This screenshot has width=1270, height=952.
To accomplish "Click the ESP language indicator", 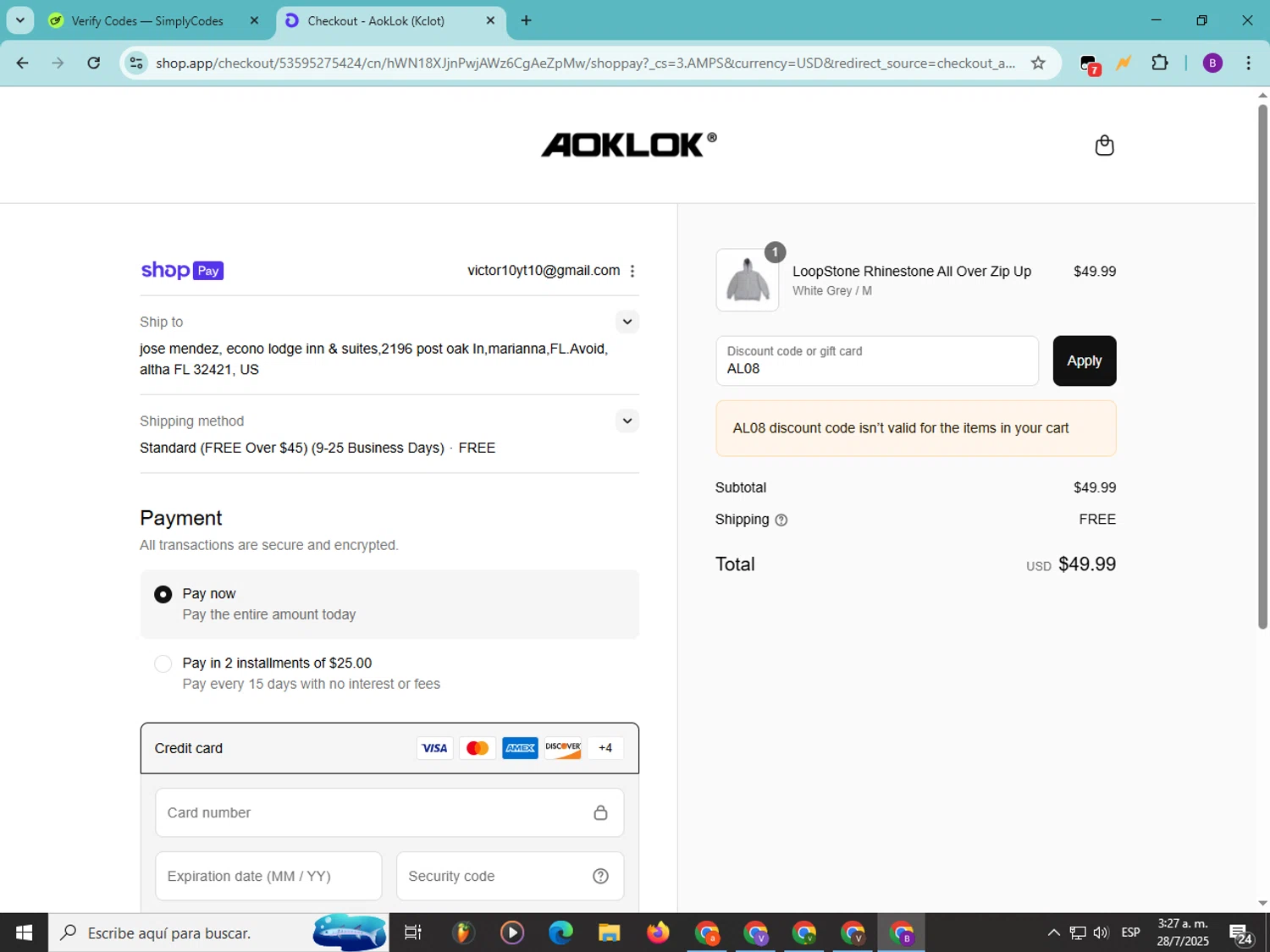I will click(x=1130, y=933).
